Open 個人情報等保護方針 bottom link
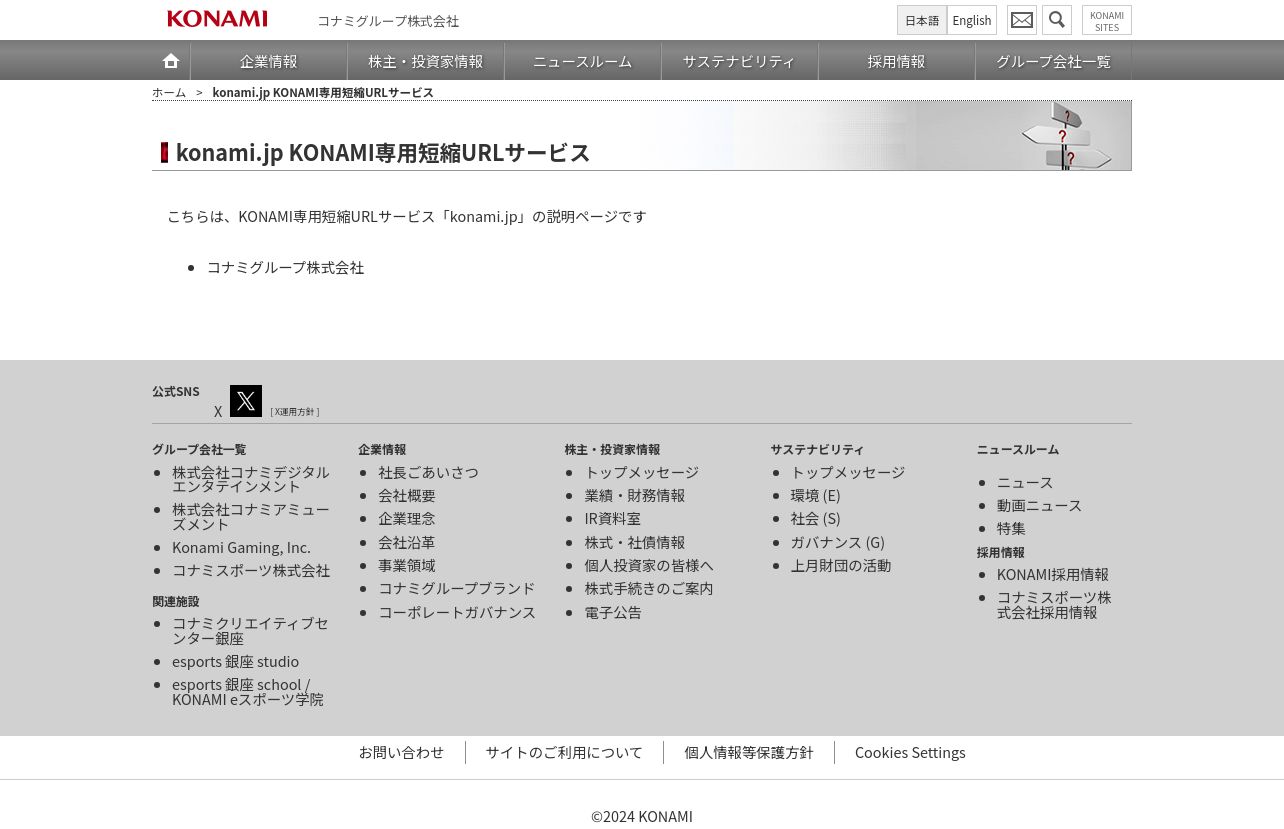Image resolution: width=1284 pixels, height=829 pixels. 749,752
